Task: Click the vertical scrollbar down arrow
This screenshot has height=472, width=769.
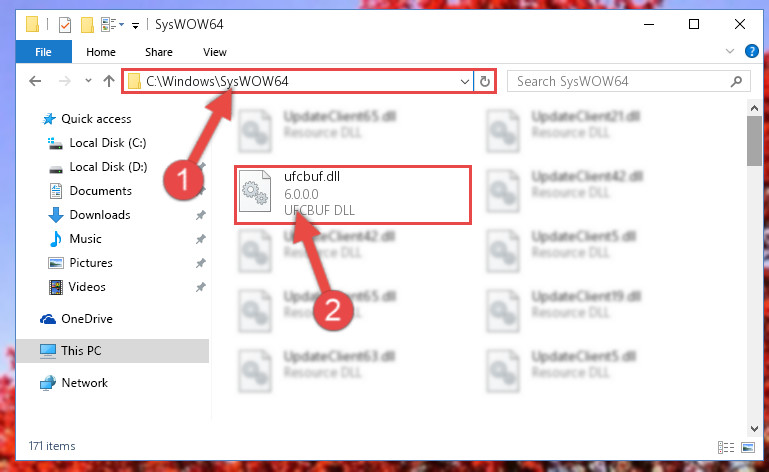Action: coord(754,429)
